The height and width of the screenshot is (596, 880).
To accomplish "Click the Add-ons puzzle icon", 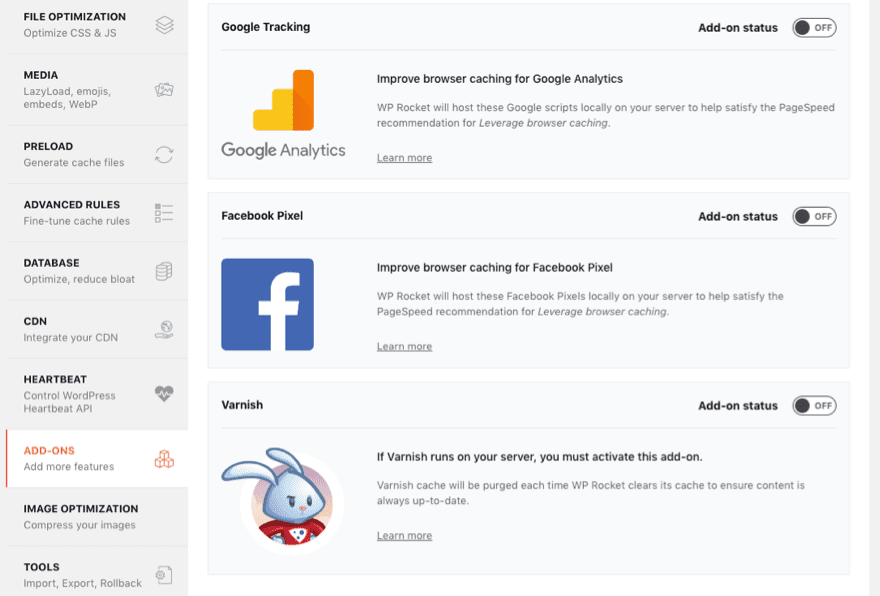I will [x=163, y=456].
